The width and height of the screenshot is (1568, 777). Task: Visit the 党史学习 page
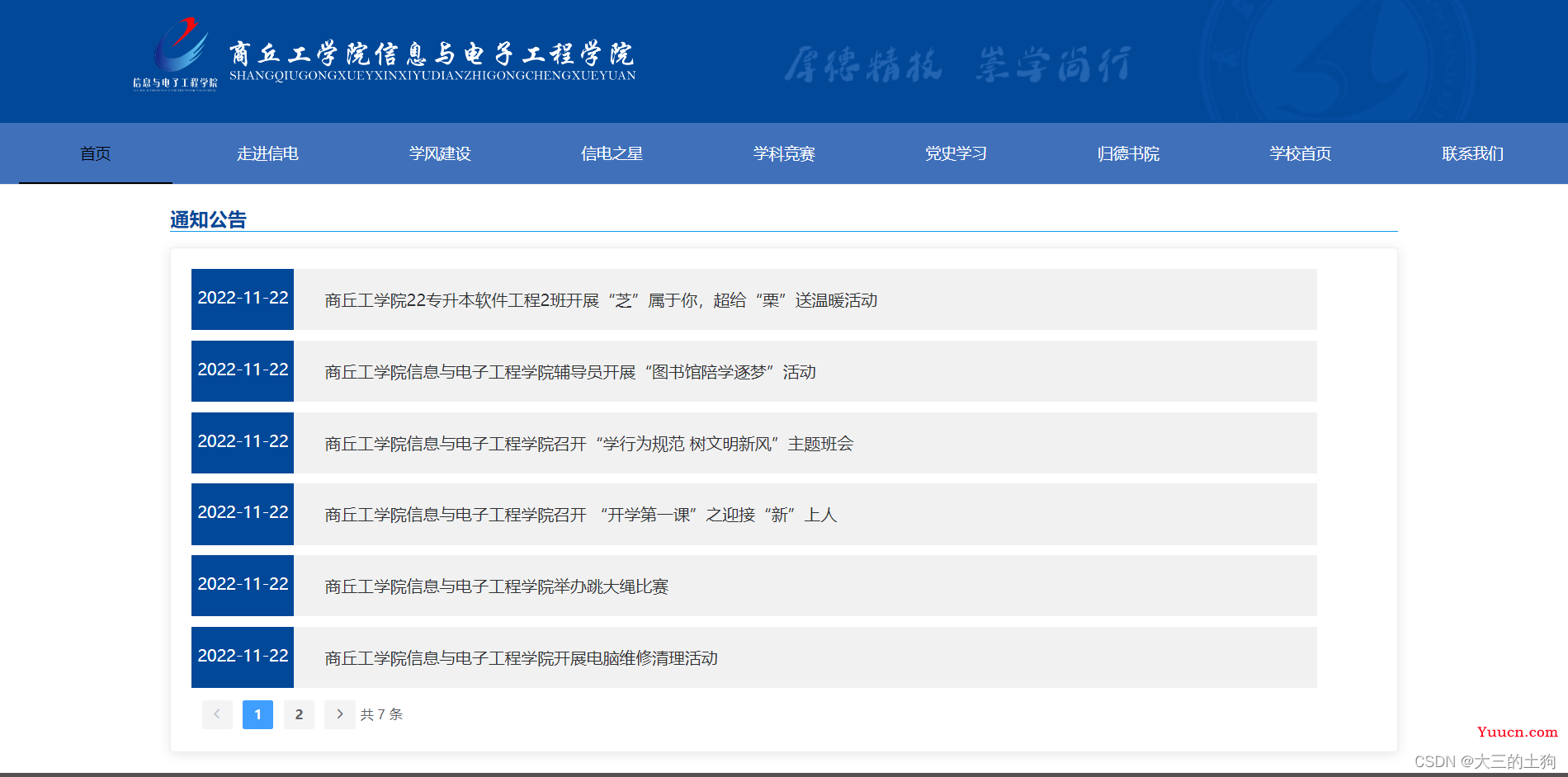coord(956,153)
